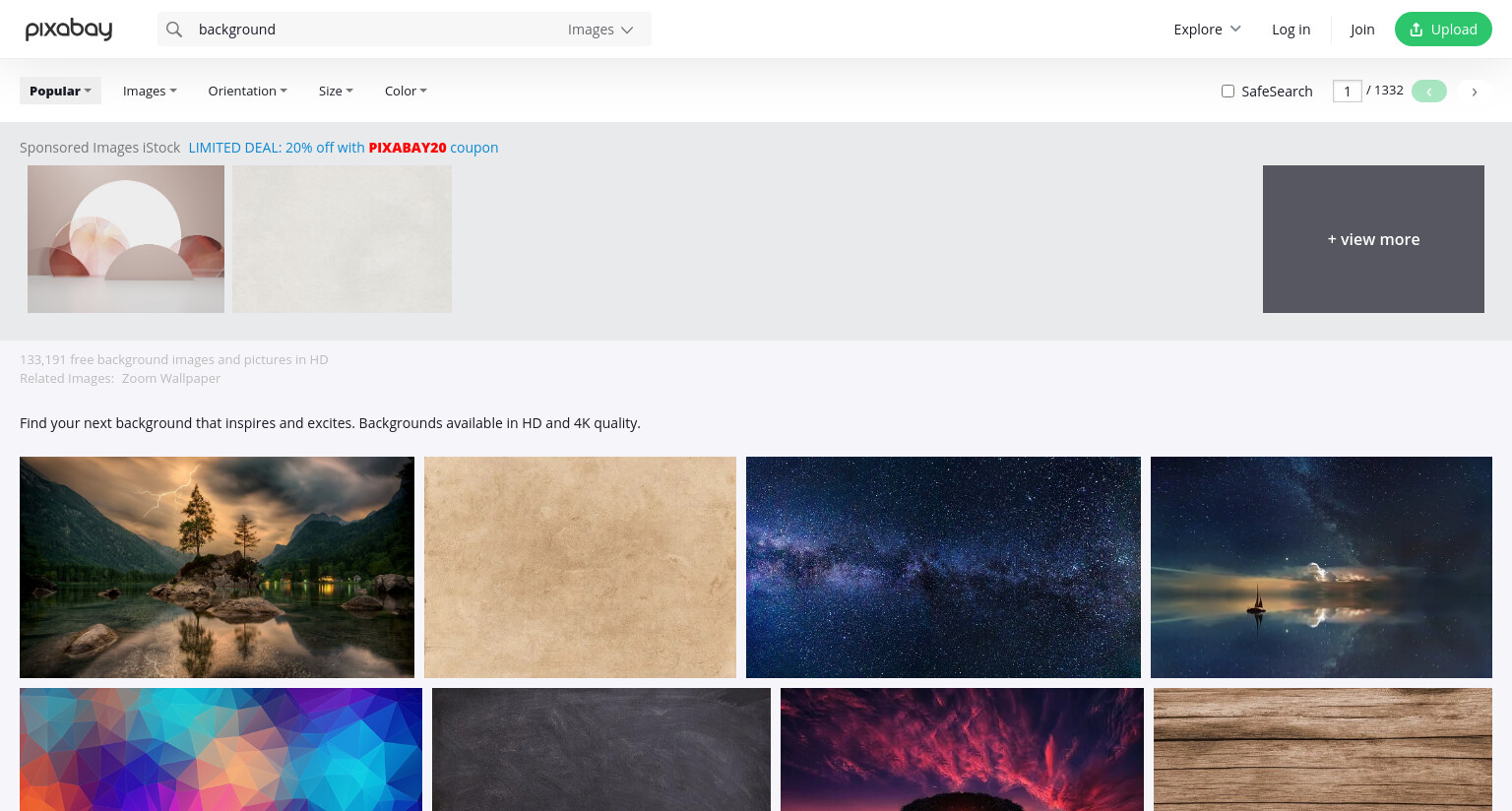Click the page number input field
The height and width of the screenshot is (811, 1512).
(x=1348, y=92)
